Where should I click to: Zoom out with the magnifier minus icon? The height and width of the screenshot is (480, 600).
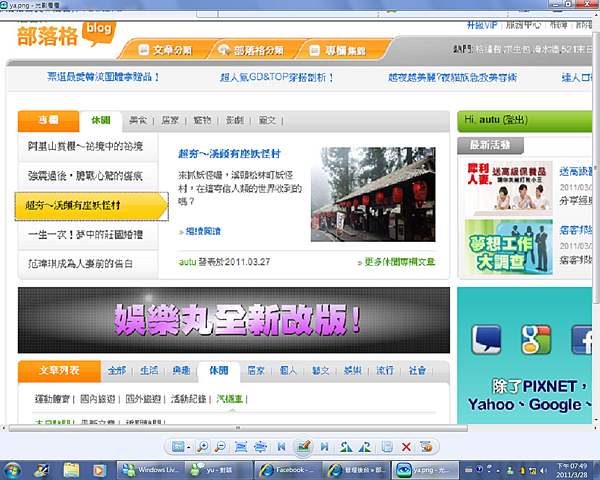click(x=221, y=447)
